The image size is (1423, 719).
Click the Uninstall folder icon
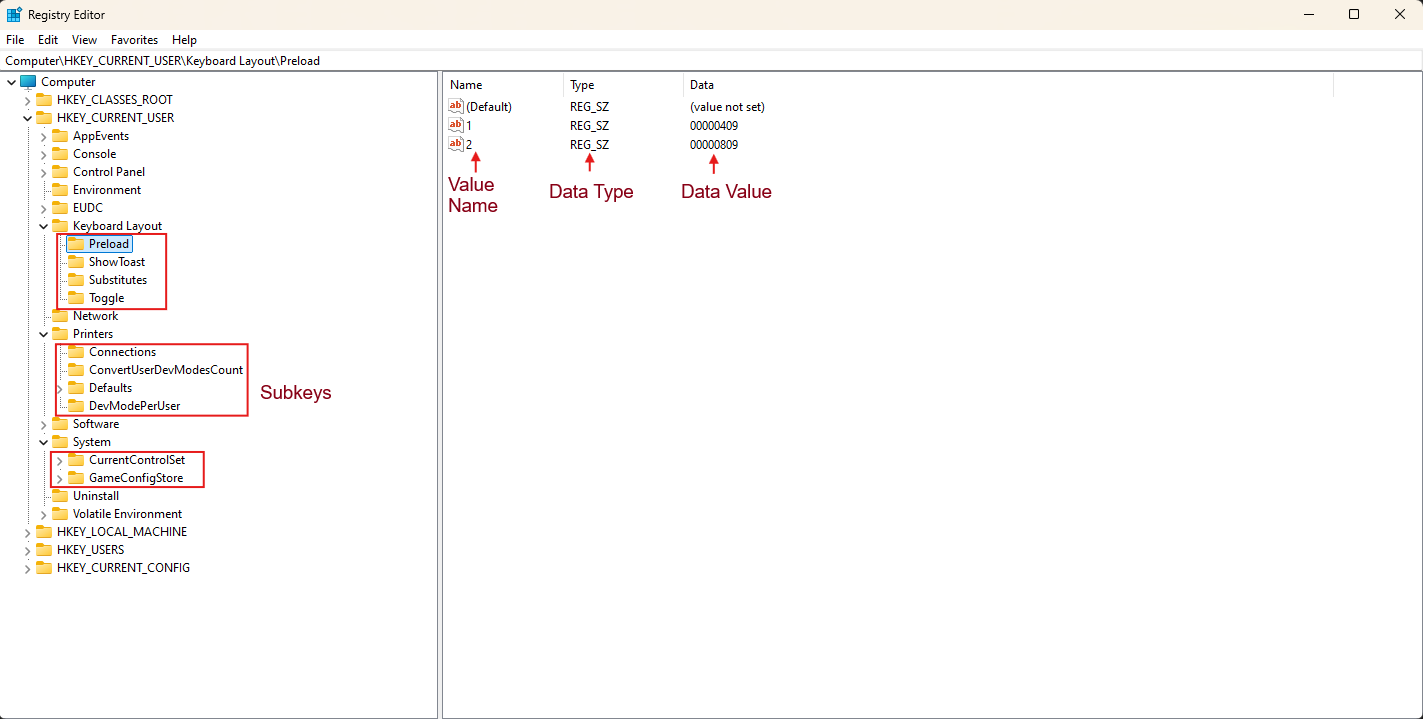point(60,496)
